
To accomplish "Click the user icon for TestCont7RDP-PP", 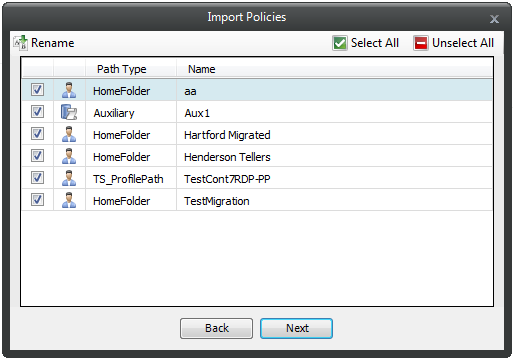I will 69,178.
